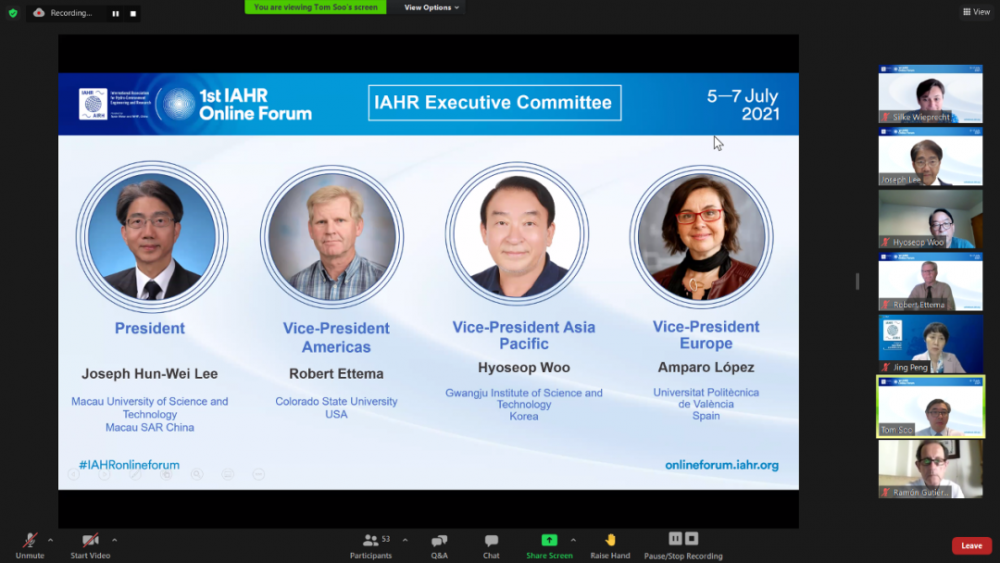Screen dimensions: 1000x563
Task: Click the text "Colorado State University"
Action: 336,402
